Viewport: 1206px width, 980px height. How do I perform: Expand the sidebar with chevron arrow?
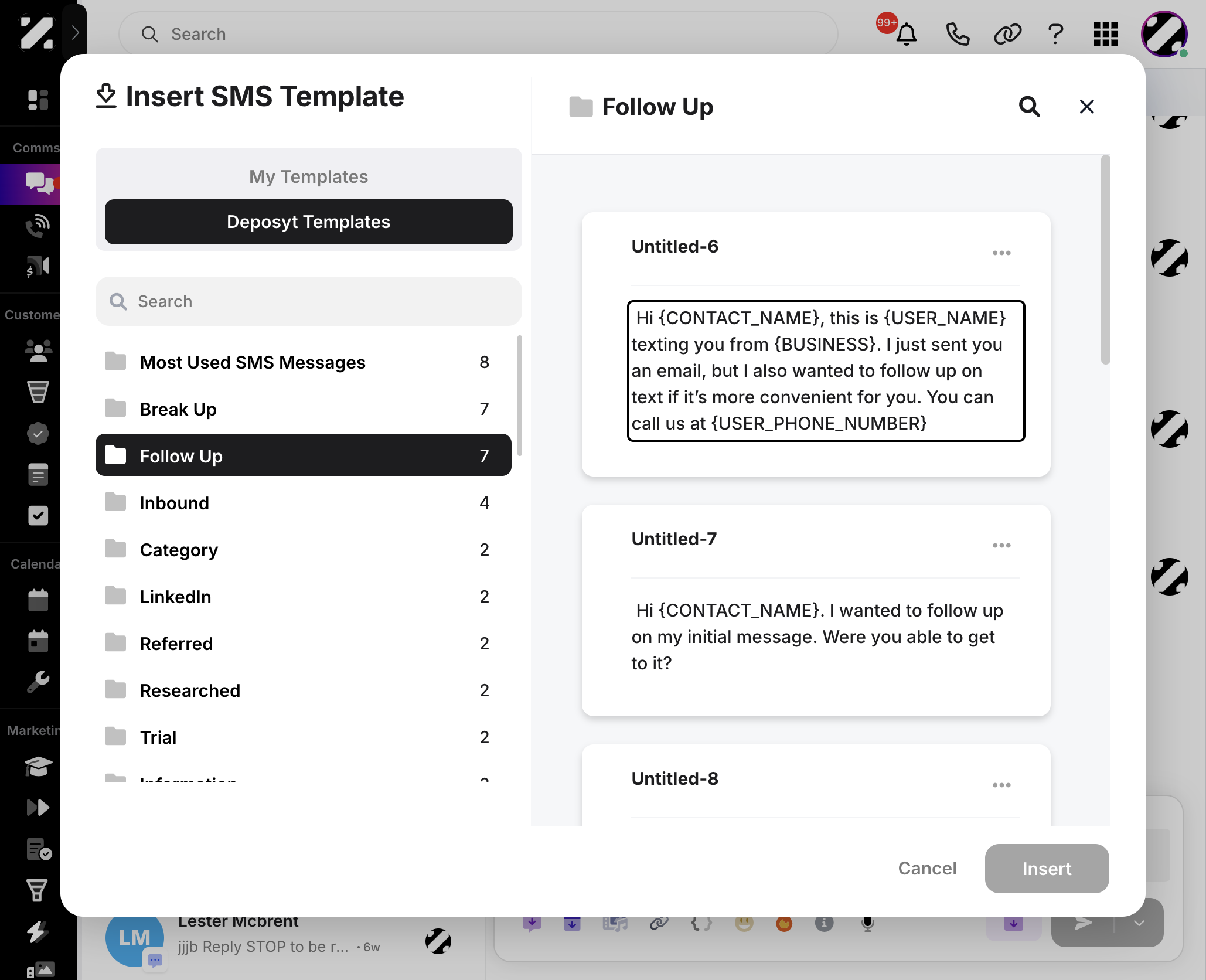click(x=74, y=32)
